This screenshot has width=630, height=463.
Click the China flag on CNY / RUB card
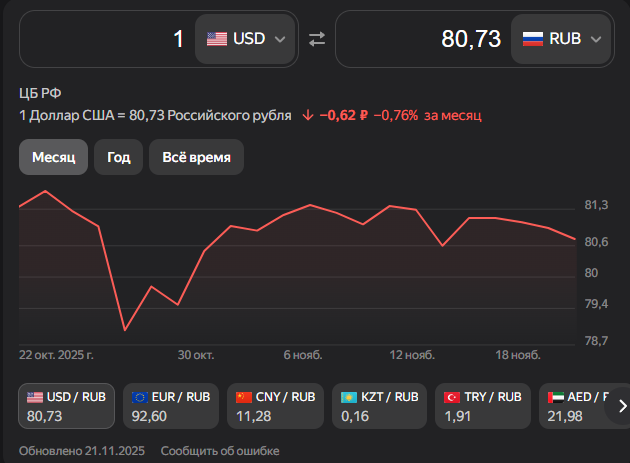pyautogui.click(x=244, y=397)
